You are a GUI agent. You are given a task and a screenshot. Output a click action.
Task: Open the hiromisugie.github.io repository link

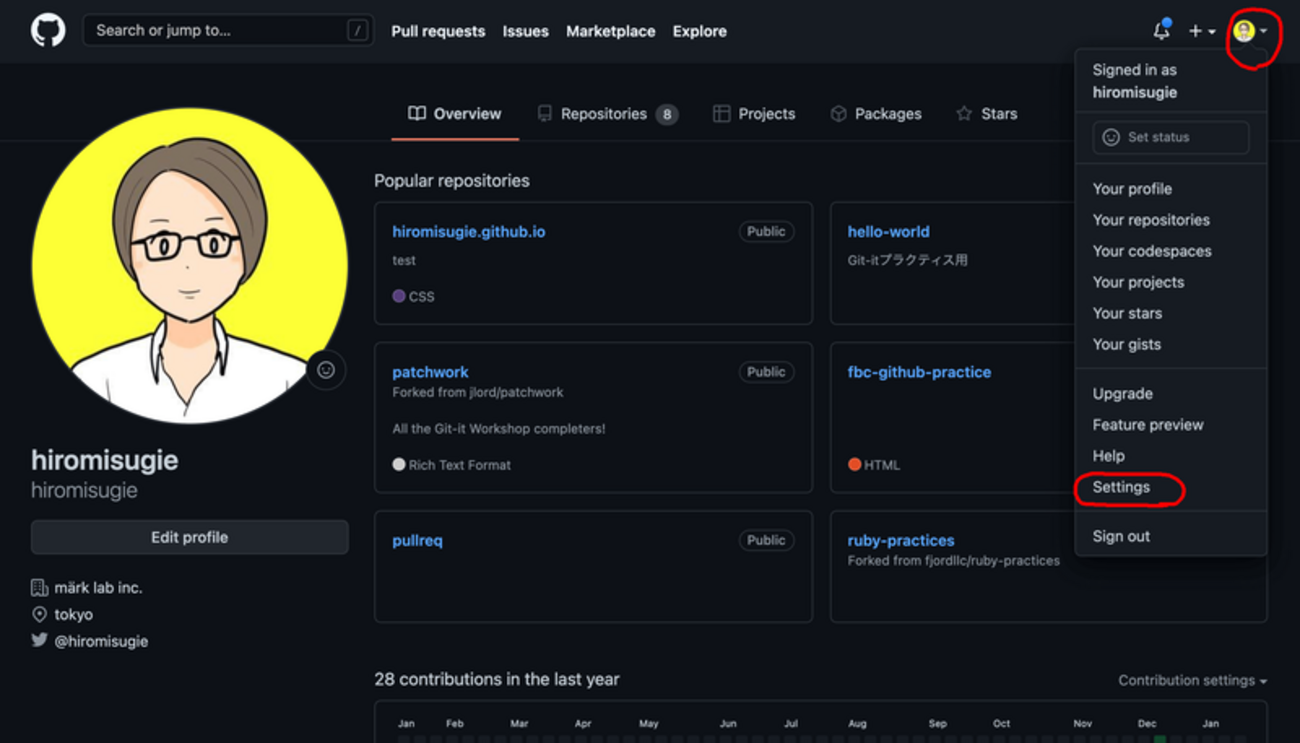468,231
